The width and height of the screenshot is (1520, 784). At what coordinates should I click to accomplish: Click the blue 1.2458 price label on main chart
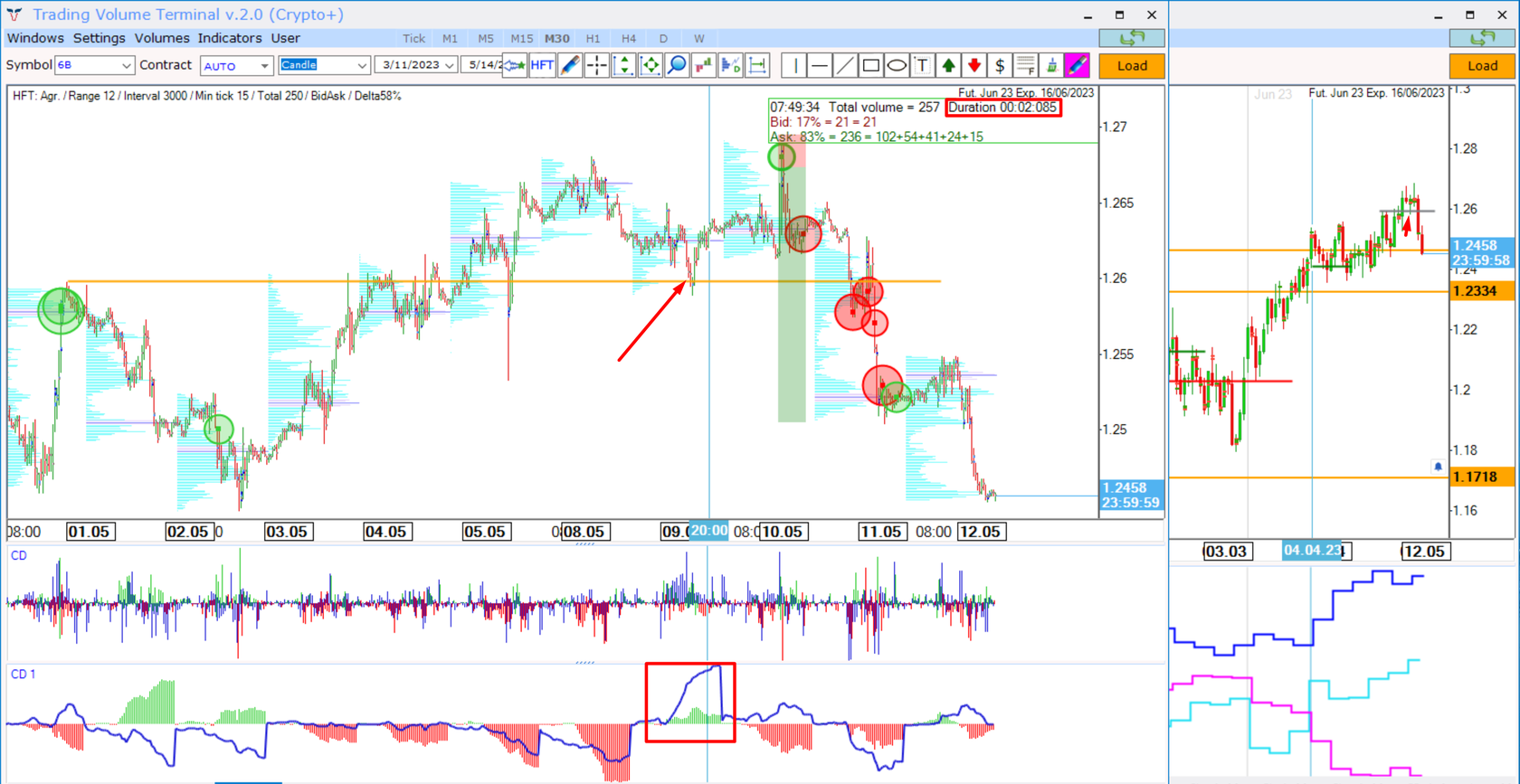(x=1131, y=495)
